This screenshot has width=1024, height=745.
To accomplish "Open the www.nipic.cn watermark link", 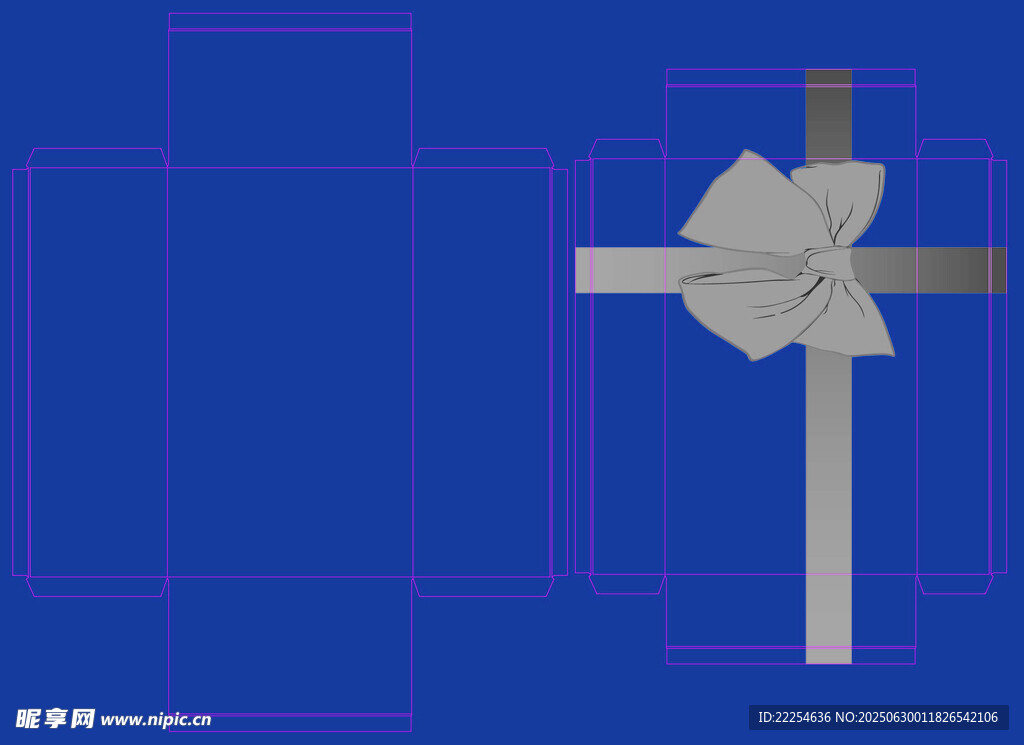I will (156, 719).
